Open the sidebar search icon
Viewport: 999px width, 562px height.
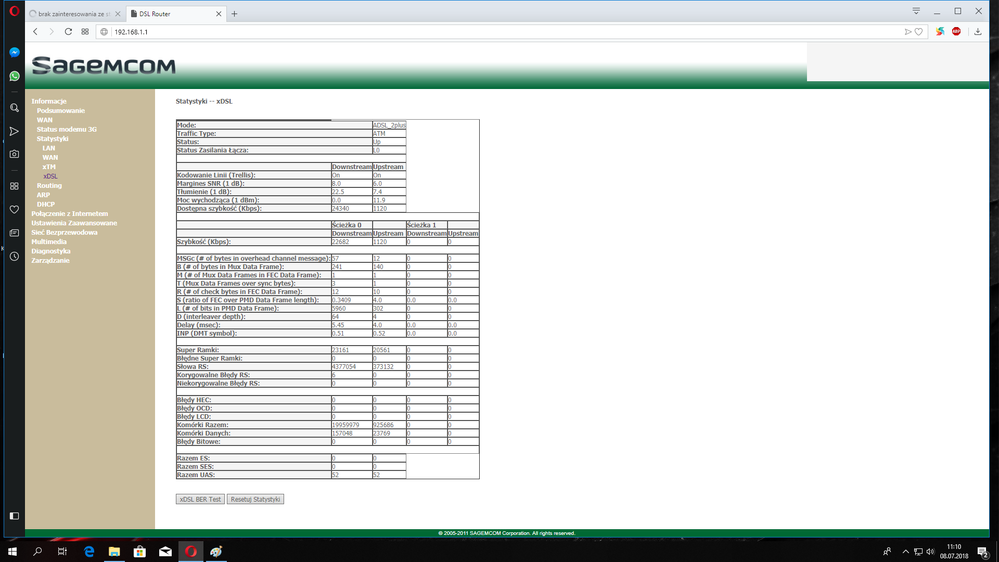[x=14, y=108]
